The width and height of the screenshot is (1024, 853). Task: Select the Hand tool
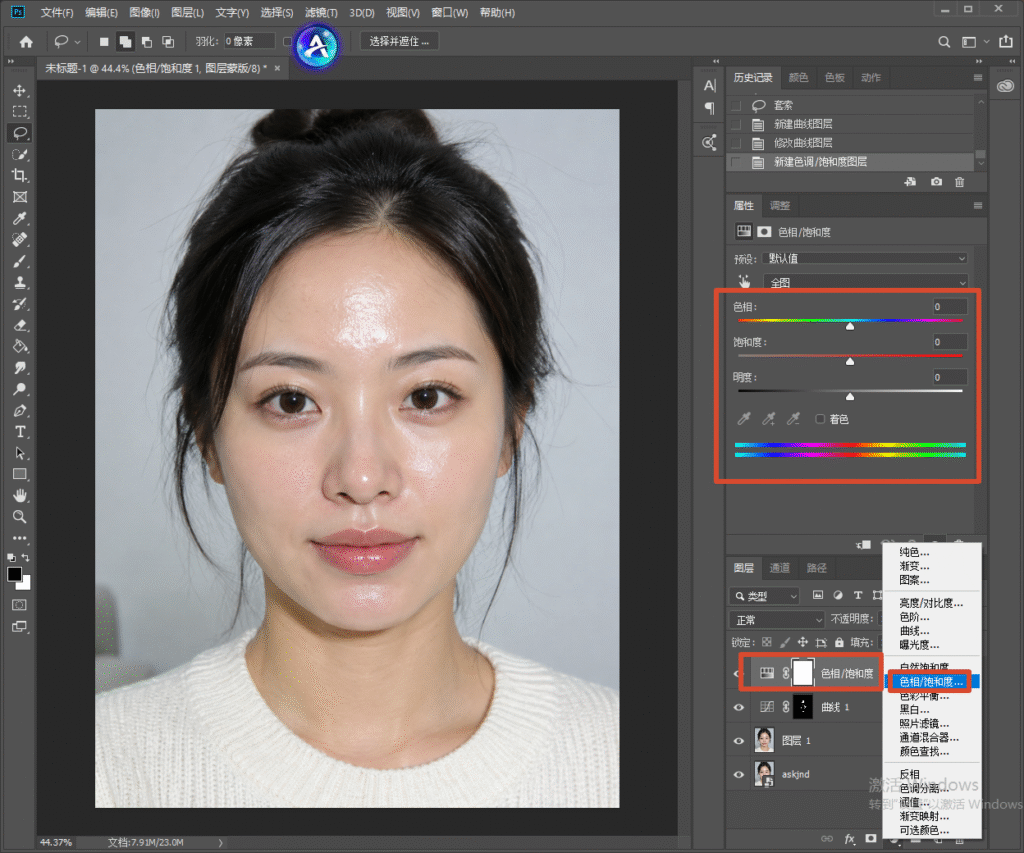(x=20, y=495)
